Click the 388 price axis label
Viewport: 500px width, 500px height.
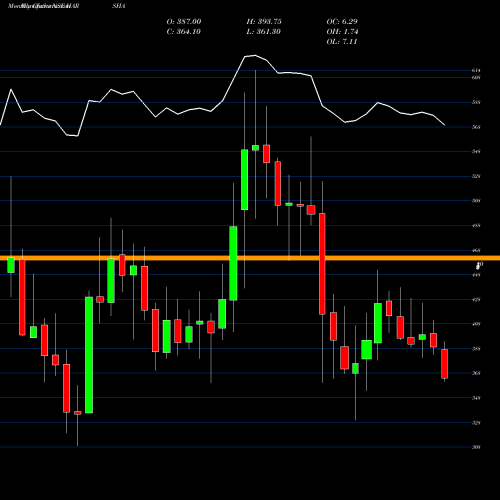coord(476,349)
